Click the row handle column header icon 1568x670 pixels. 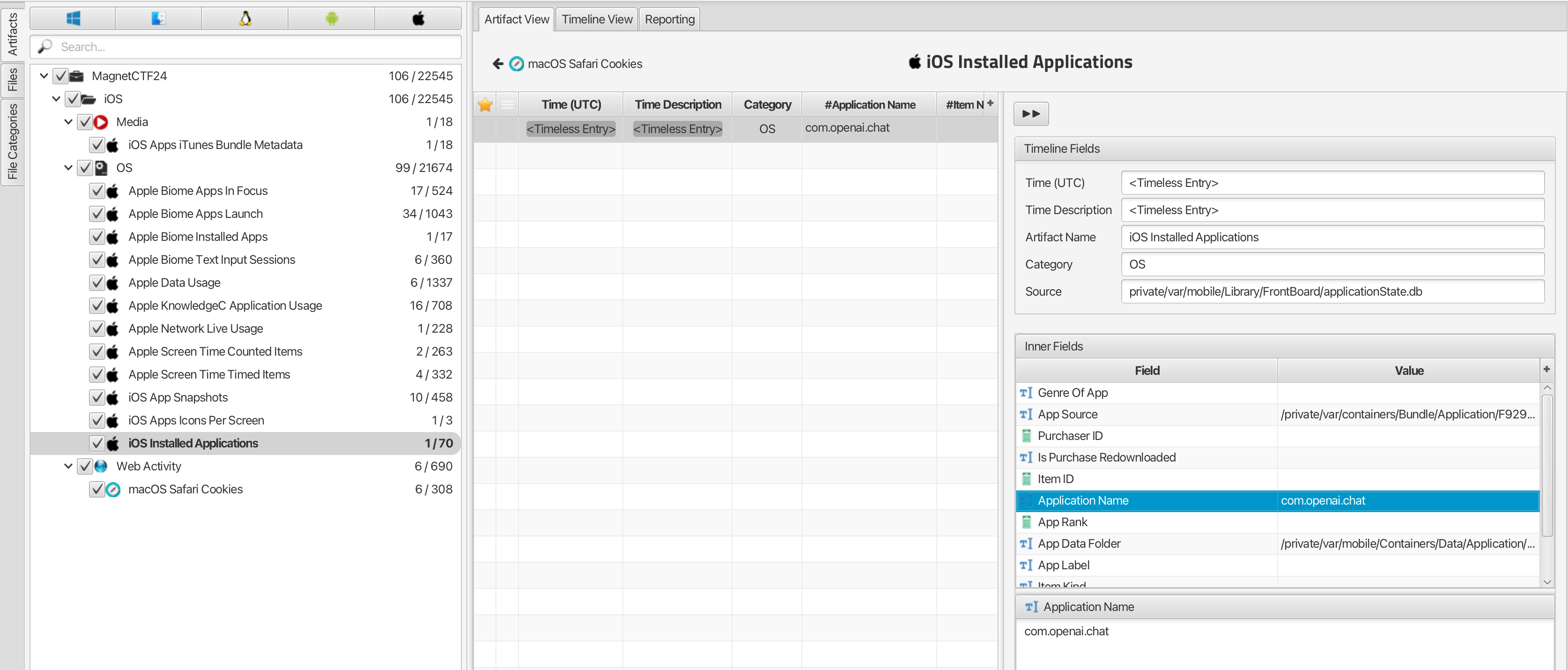(x=508, y=105)
